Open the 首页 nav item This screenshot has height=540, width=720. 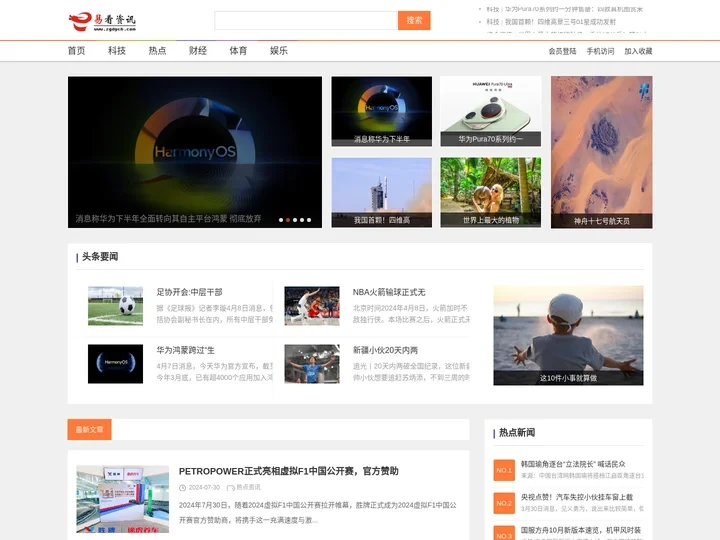point(76,51)
